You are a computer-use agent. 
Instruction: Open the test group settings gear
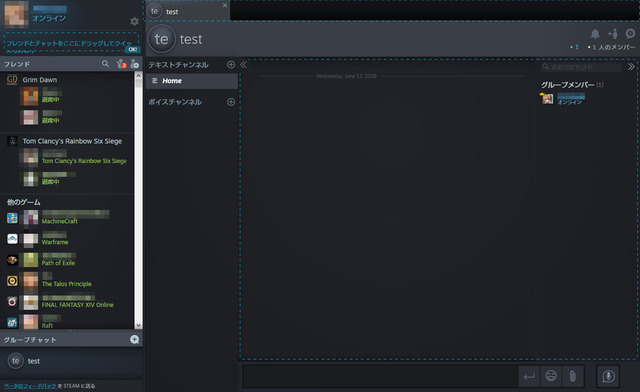pos(631,33)
